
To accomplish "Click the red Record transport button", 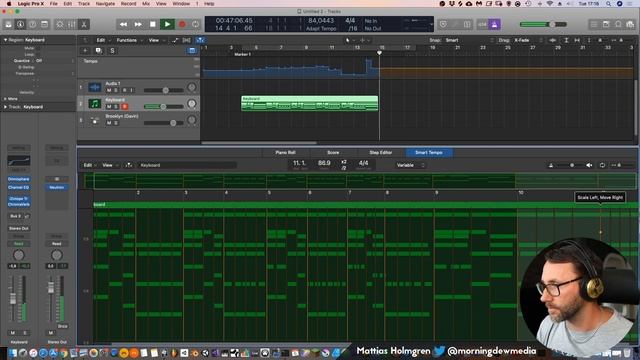I will coord(182,24).
